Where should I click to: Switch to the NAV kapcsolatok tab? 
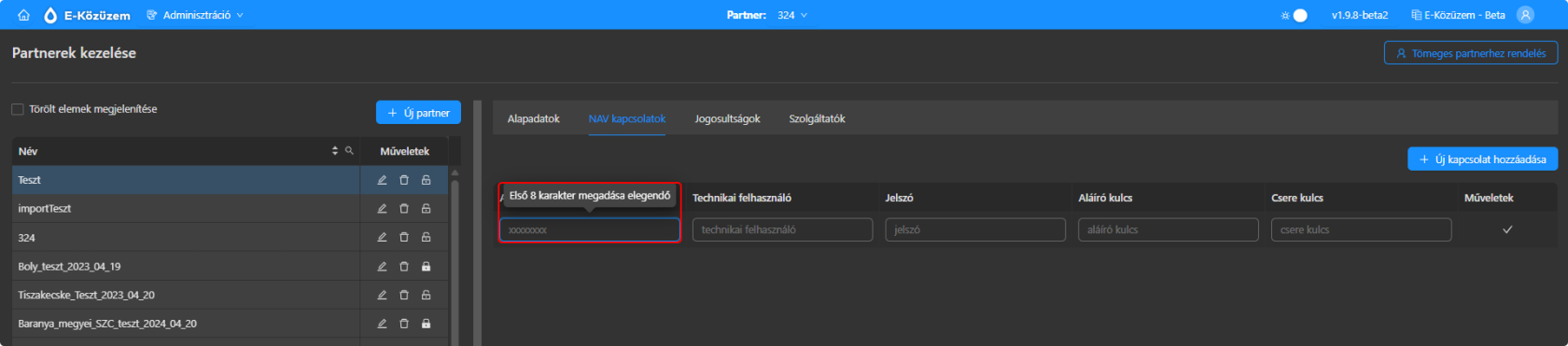pyautogui.click(x=627, y=118)
